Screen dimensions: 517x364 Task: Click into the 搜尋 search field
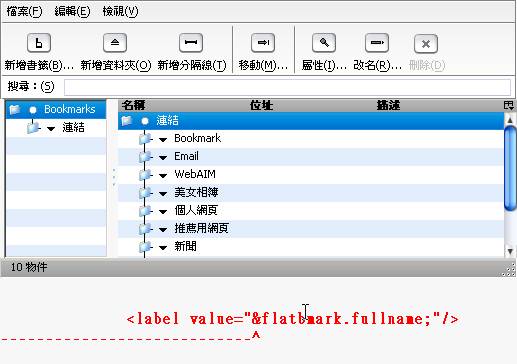(x=287, y=87)
